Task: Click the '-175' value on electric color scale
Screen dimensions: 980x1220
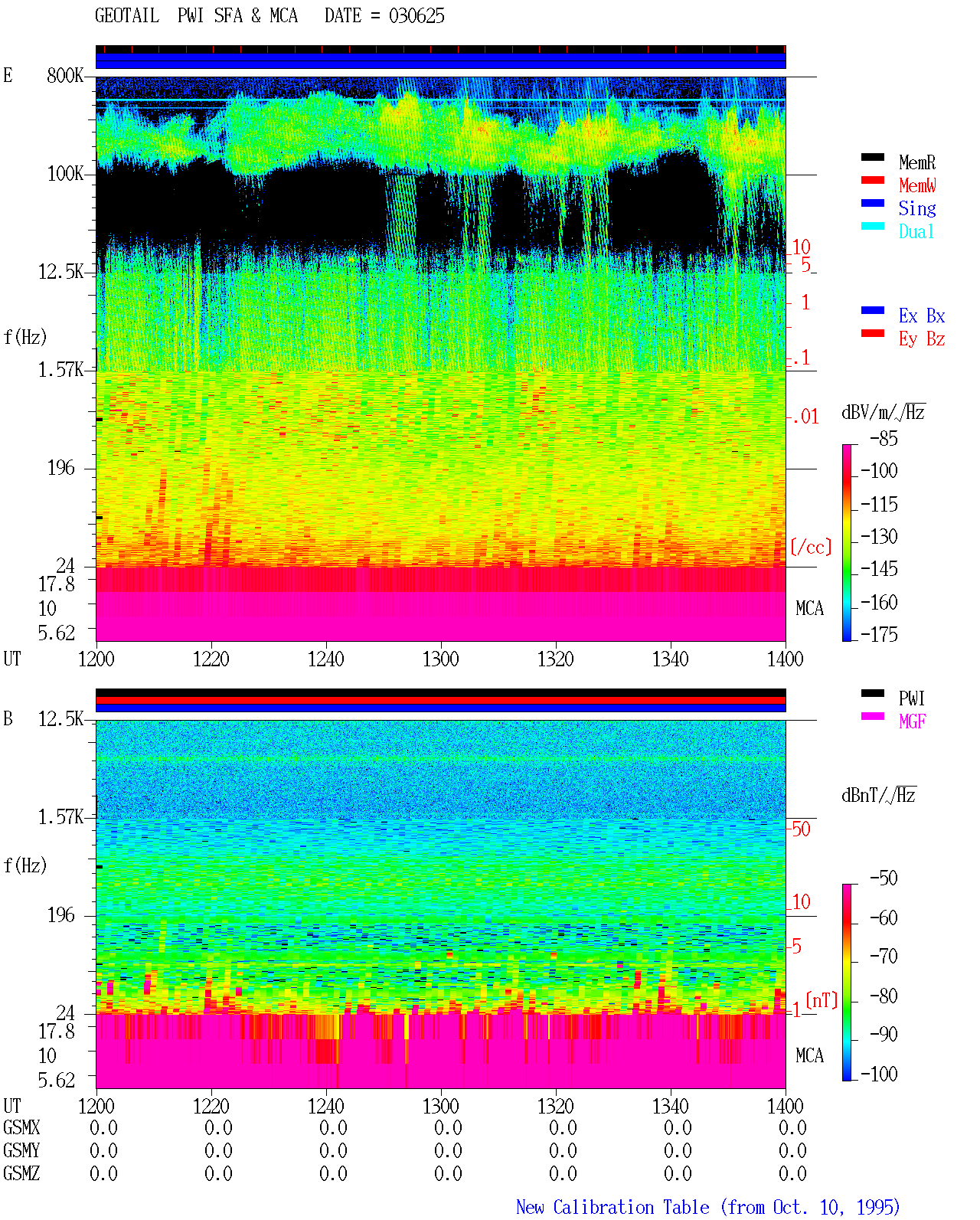Action: pyautogui.click(x=879, y=635)
